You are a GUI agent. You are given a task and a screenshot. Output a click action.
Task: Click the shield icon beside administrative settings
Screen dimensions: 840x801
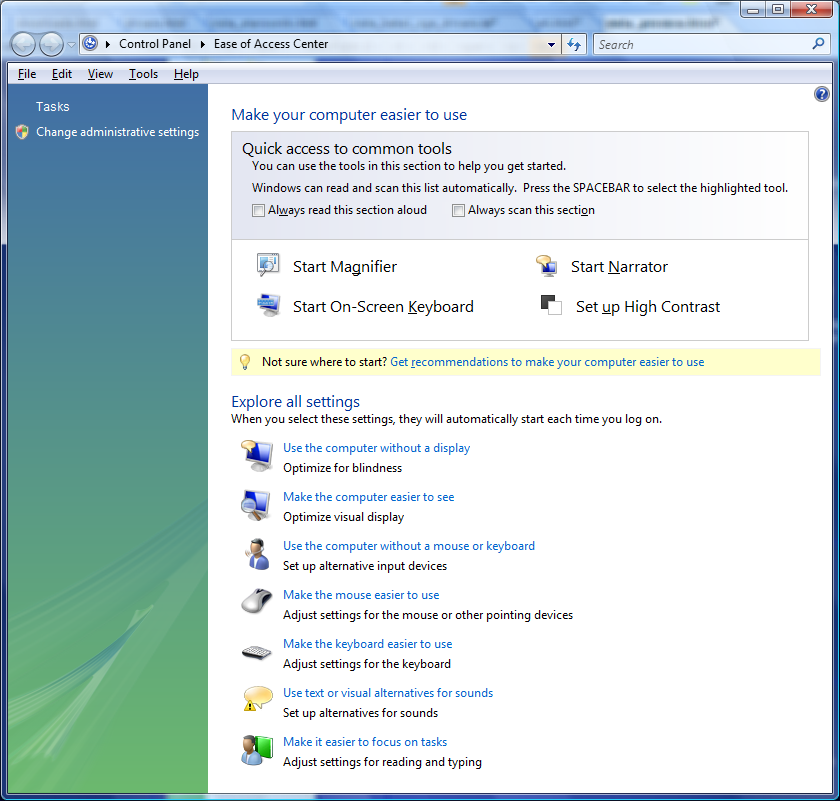[x=22, y=132]
